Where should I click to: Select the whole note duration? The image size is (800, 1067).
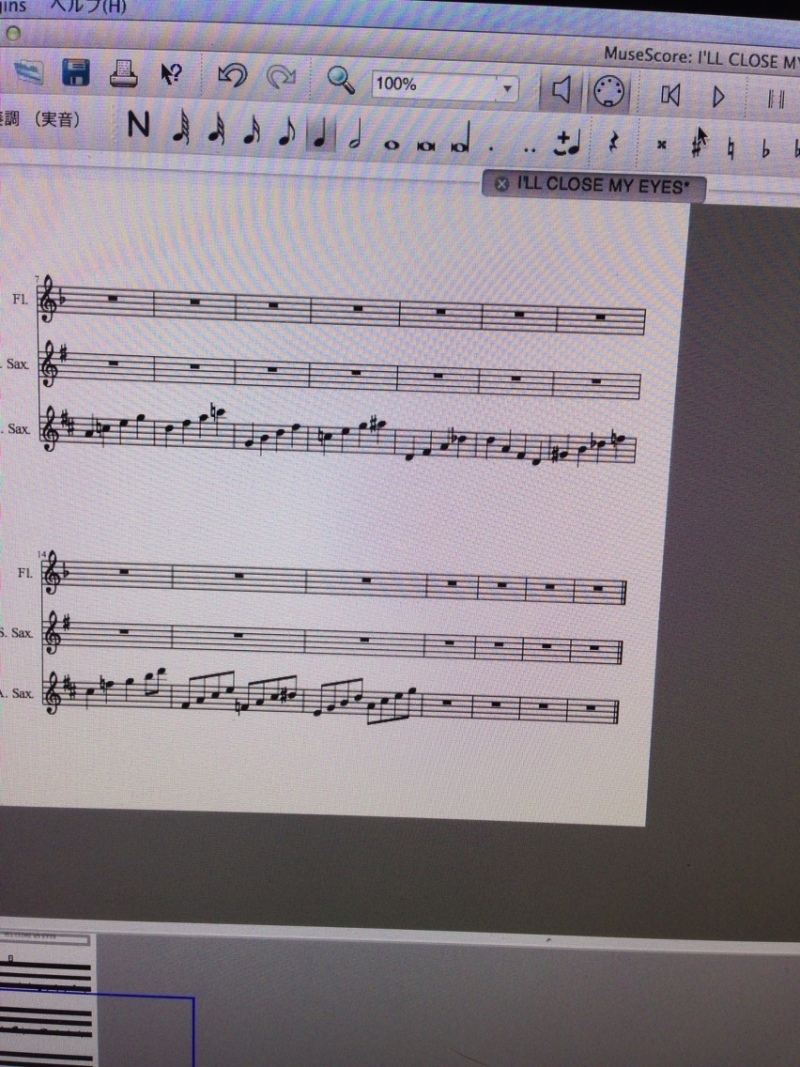[x=391, y=144]
